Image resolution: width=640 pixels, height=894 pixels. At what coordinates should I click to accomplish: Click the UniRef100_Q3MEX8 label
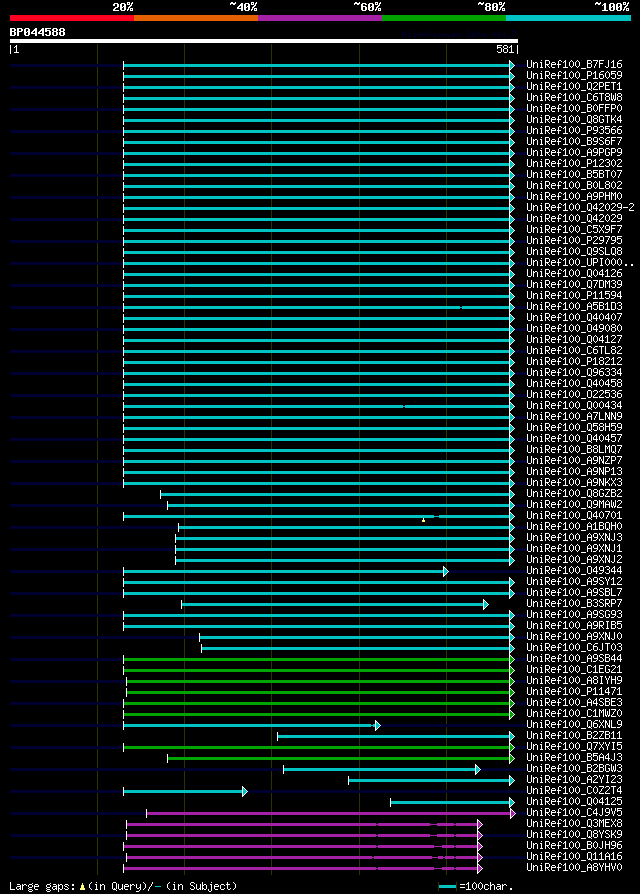click(x=574, y=824)
